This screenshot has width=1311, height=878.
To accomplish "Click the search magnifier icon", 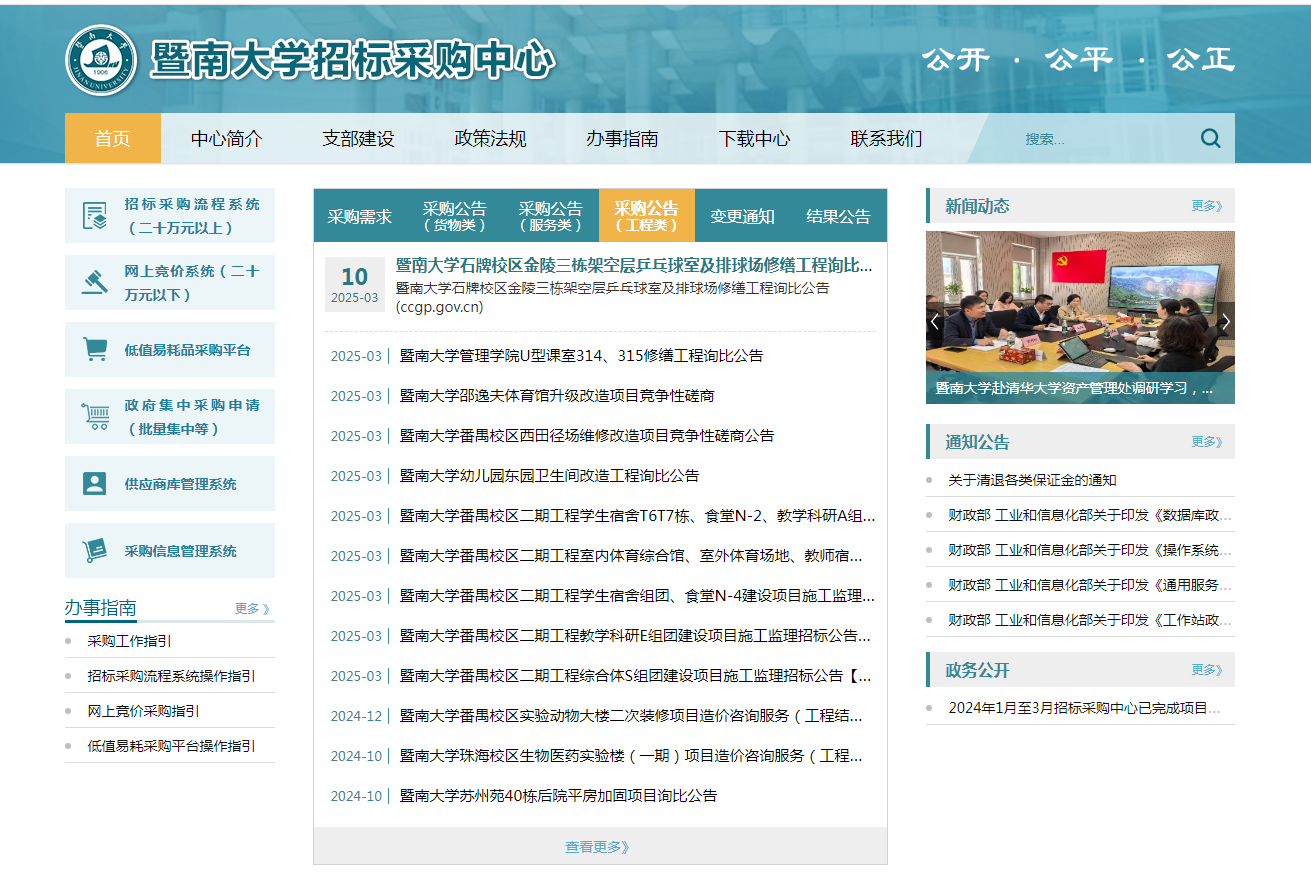I will pos(1210,138).
